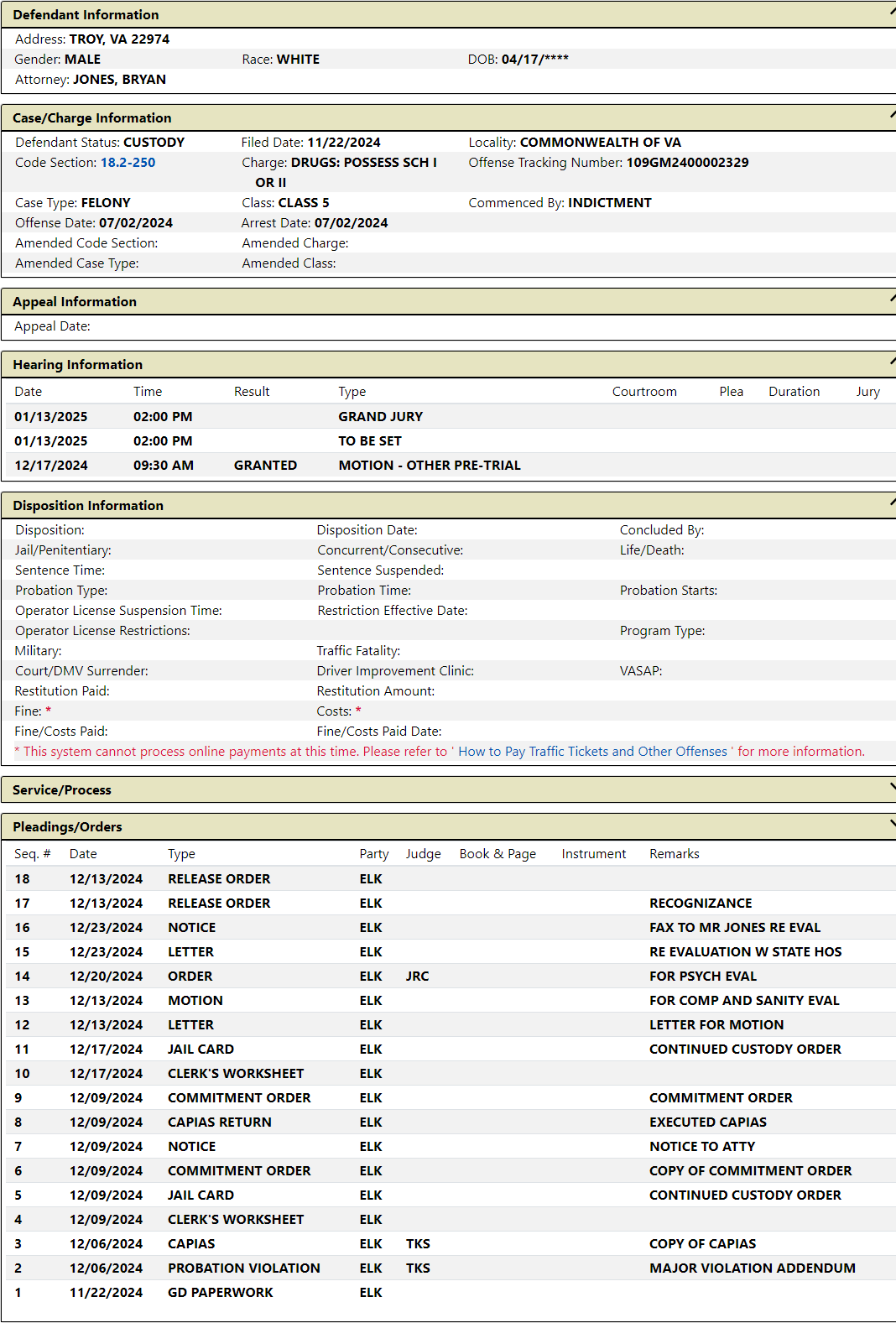Click the Filed Date 11/22/2024 value
Viewport: 896px width, 1323px height.
[x=344, y=143]
